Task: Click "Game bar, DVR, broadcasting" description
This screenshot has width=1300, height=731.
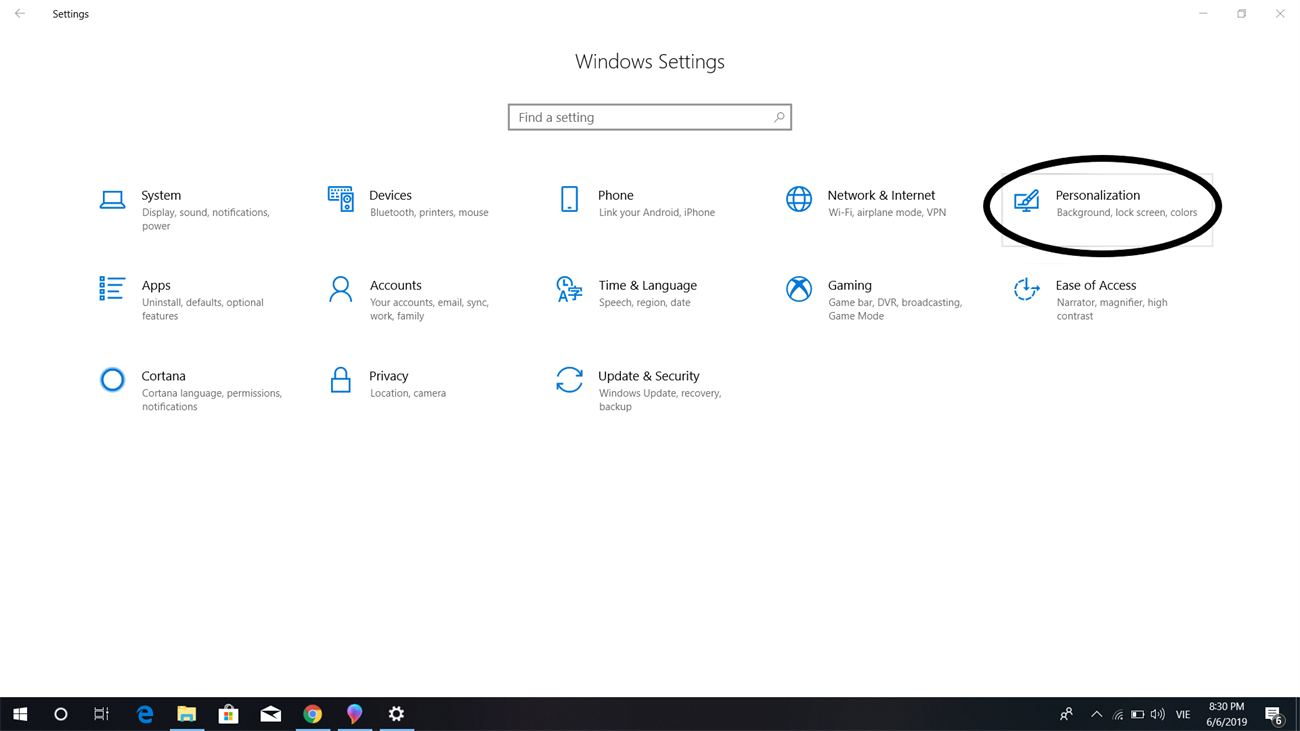Action: click(895, 303)
